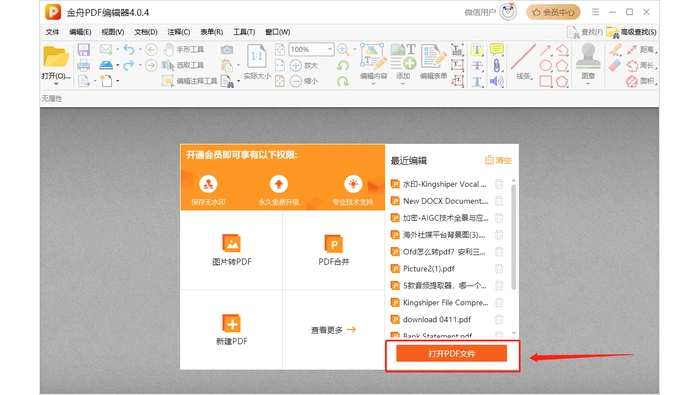Screen dimensions: 700x395
Task: Expand the arrow below 编辑内容
Action: [x=373, y=84]
